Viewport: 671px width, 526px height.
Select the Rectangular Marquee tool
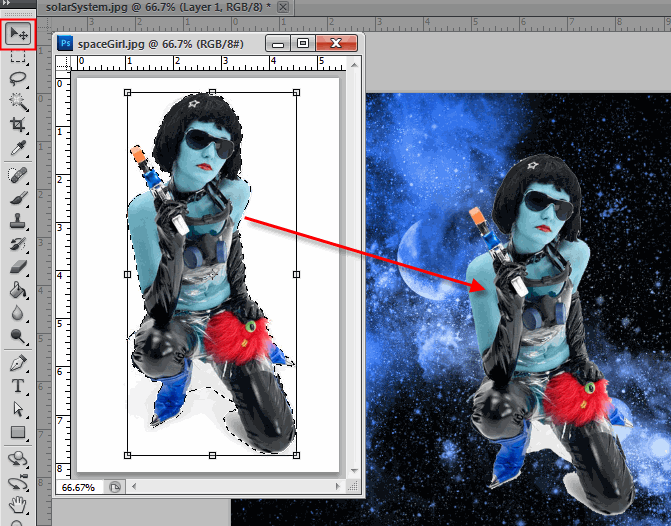click(18, 55)
